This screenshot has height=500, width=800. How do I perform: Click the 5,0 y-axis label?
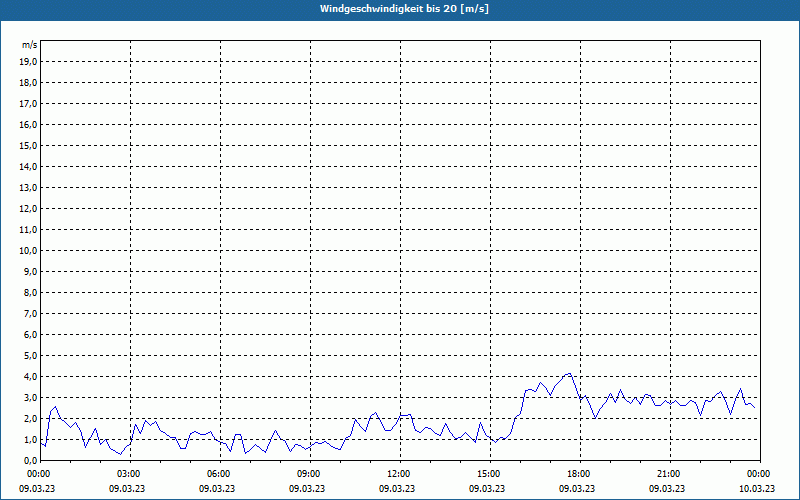[x=30, y=356]
